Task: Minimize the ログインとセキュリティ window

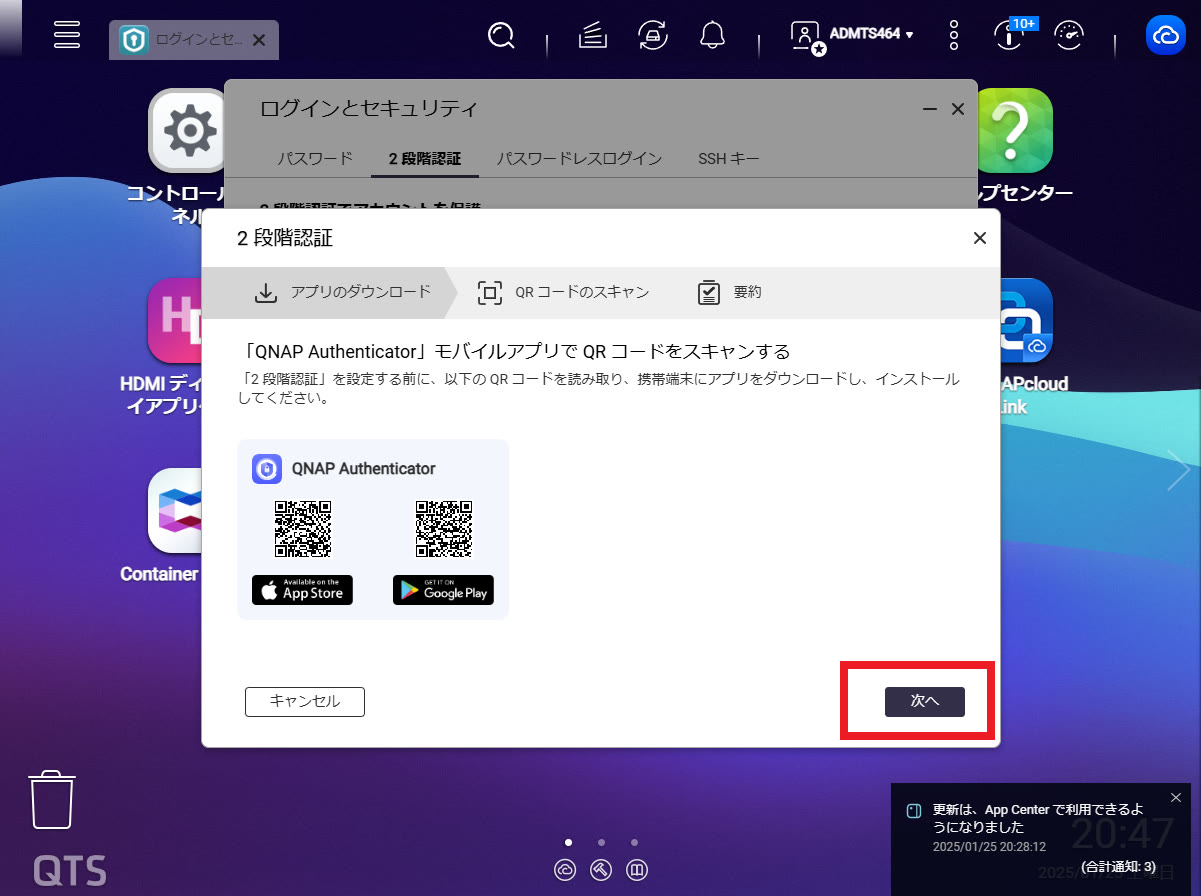Action: 930,109
